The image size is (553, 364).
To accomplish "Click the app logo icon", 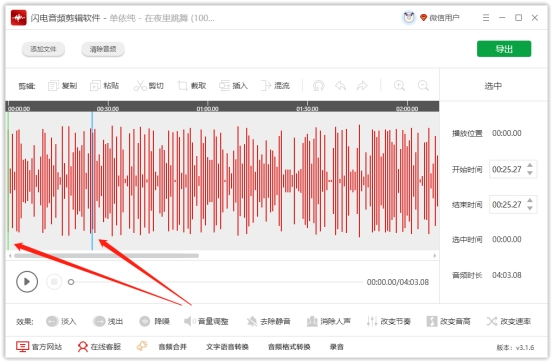I will [18, 18].
